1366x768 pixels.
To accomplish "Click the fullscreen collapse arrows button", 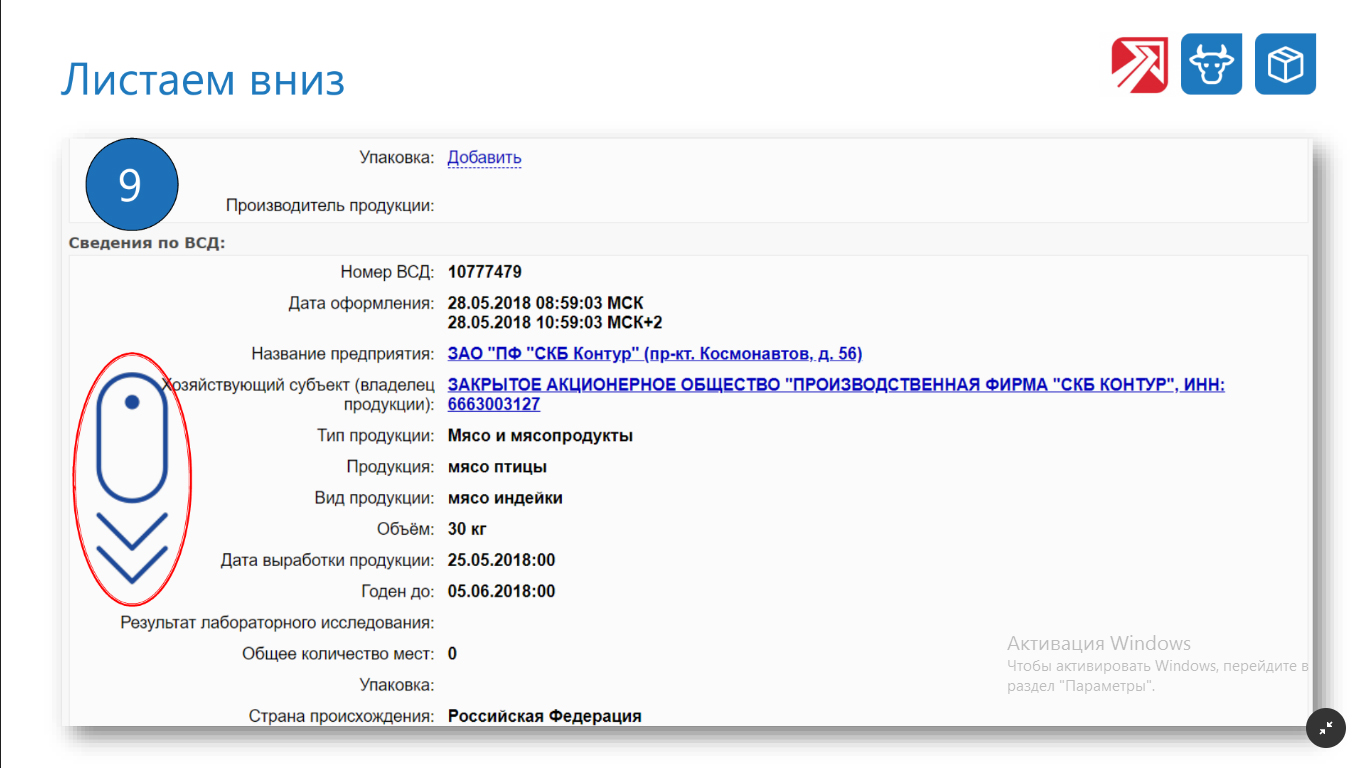I will point(1326,727).
